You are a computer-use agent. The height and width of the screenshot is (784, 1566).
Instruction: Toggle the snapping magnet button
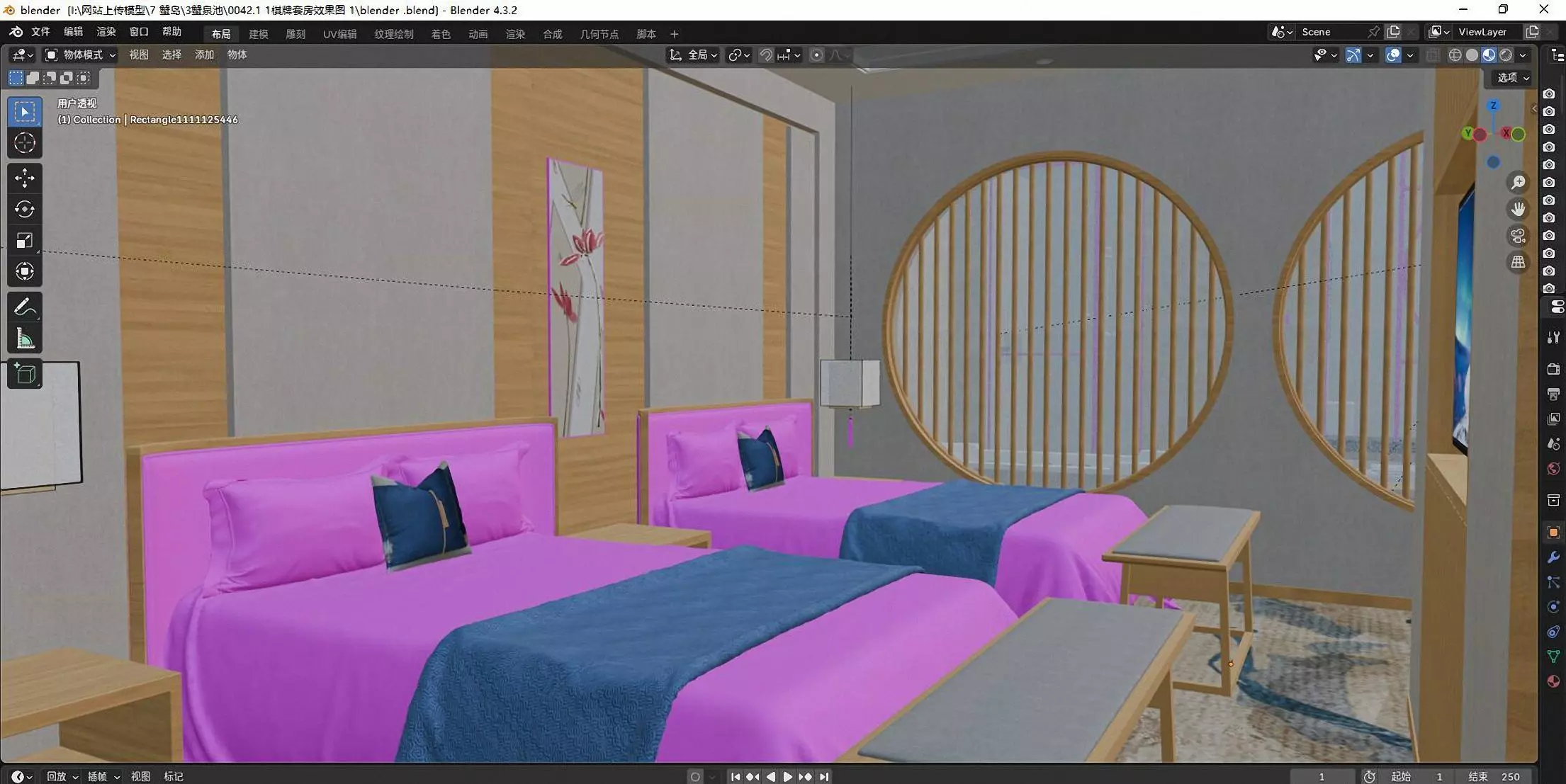point(766,55)
